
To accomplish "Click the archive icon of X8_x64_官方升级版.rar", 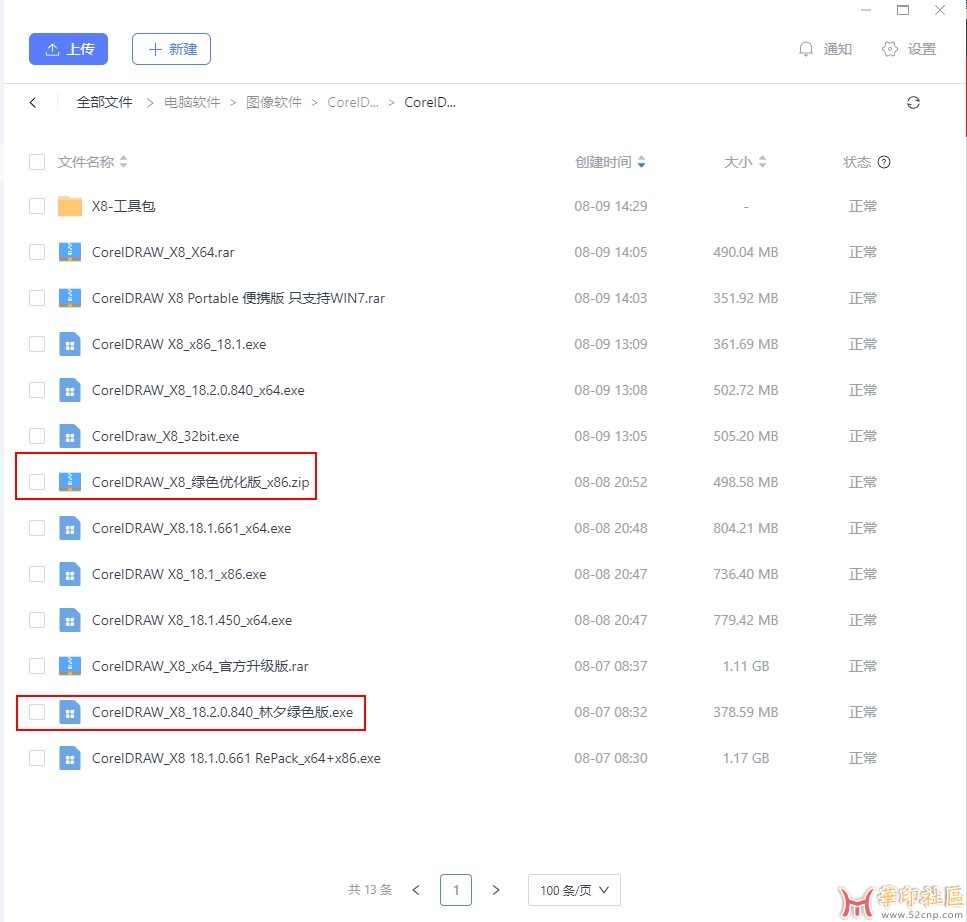I will (70, 666).
